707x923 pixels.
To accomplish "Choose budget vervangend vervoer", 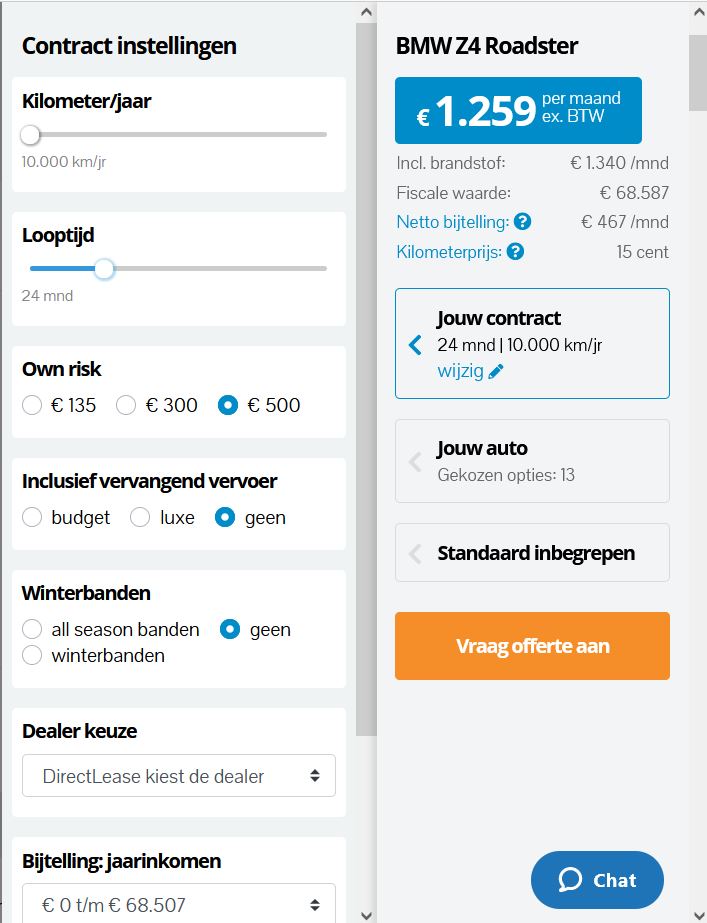I will tap(32, 517).
